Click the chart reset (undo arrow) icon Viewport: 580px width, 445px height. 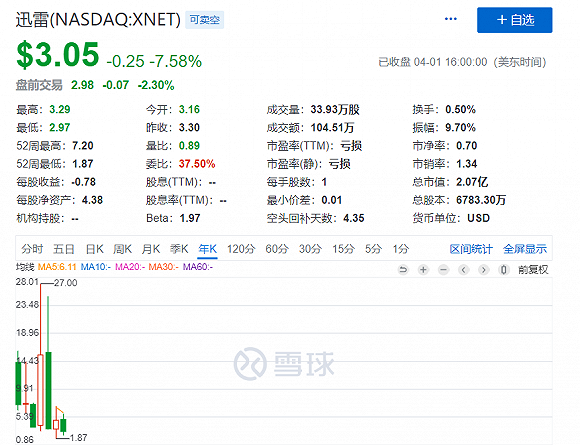tap(403, 270)
